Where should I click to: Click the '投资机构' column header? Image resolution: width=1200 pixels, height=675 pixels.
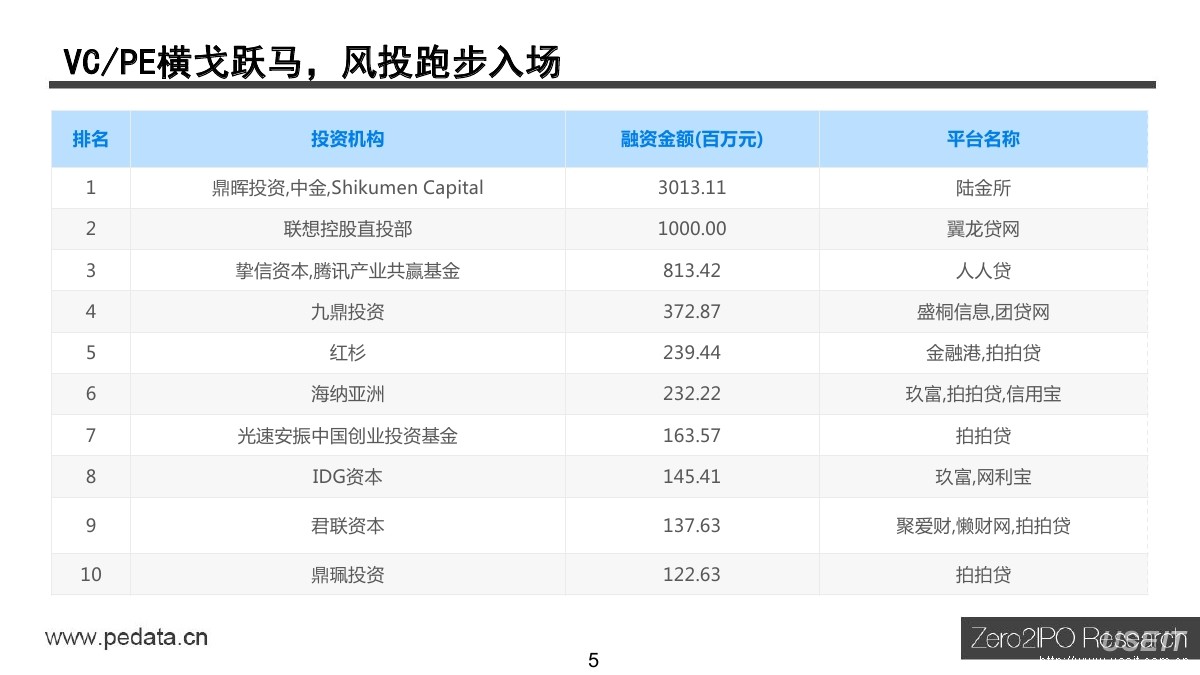point(347,139)
